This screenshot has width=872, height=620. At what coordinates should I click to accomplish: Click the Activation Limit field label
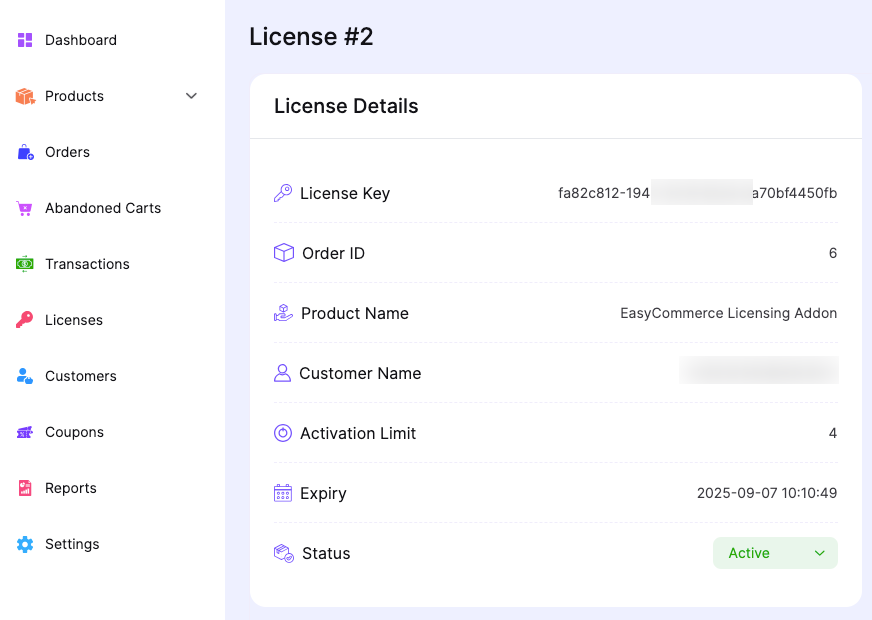click(358, 433)
